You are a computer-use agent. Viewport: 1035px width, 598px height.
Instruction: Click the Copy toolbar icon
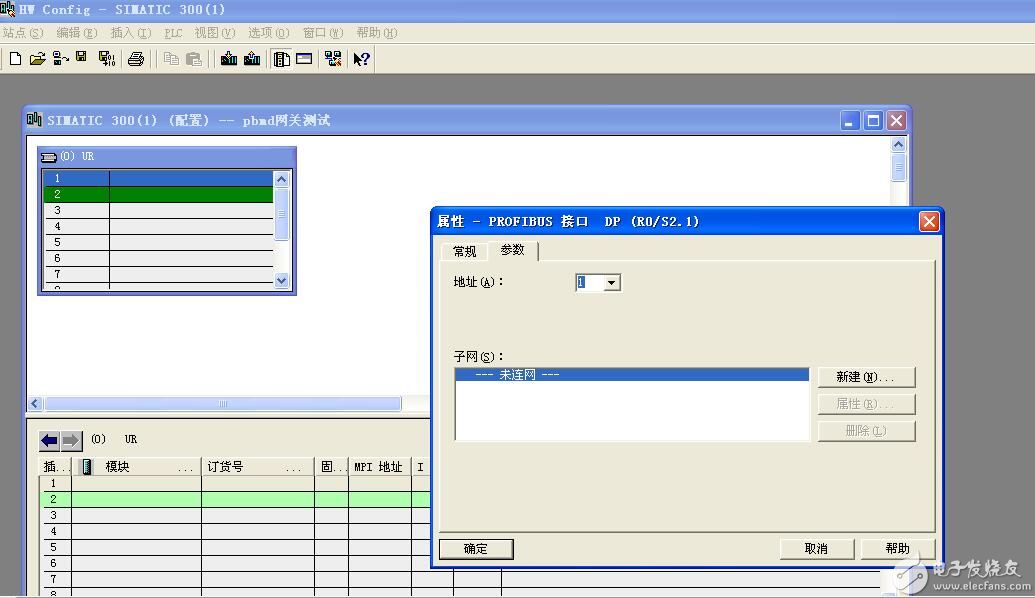pos(171,59)
